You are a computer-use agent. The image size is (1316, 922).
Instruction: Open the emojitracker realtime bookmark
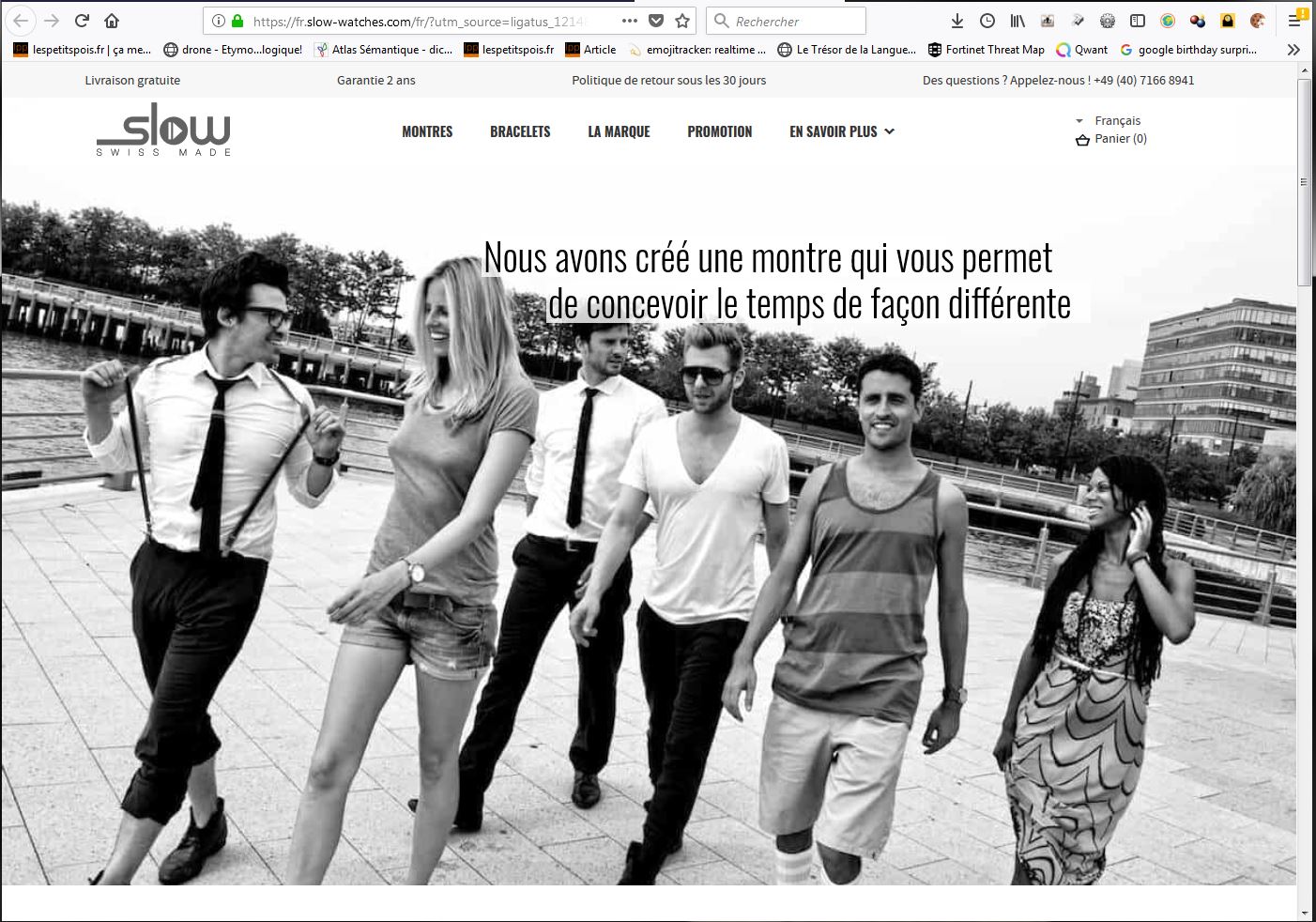pyautogui.click(x=697, y=50)
